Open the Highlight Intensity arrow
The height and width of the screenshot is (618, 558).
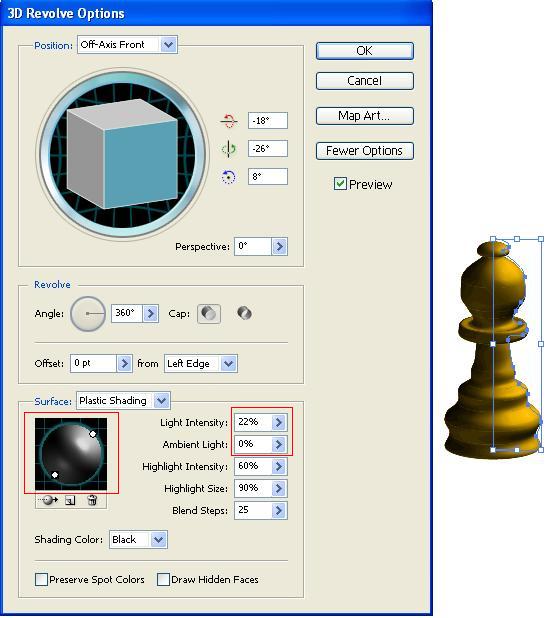[279, 466]
